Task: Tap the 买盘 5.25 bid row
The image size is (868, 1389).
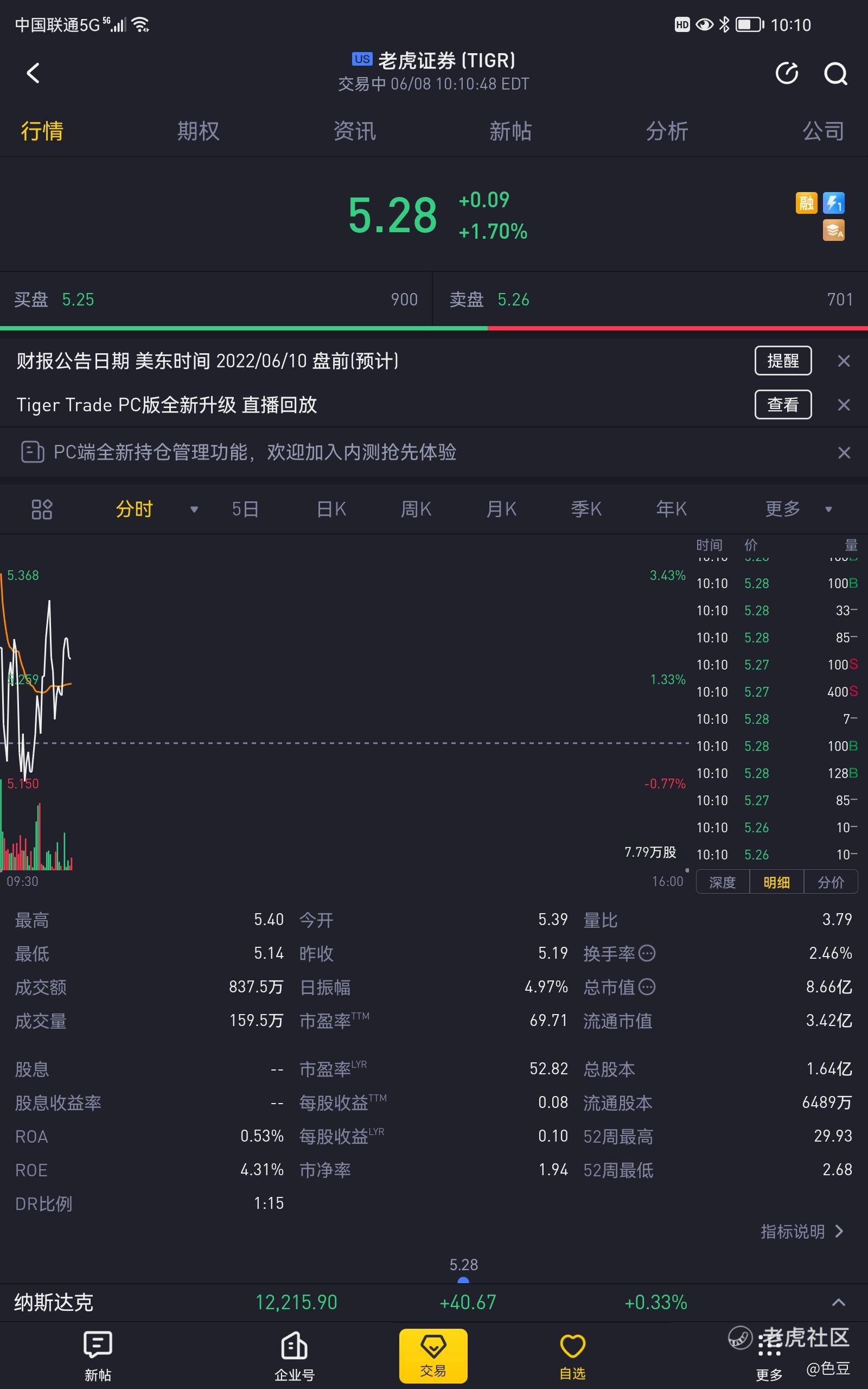Action: 216,299
